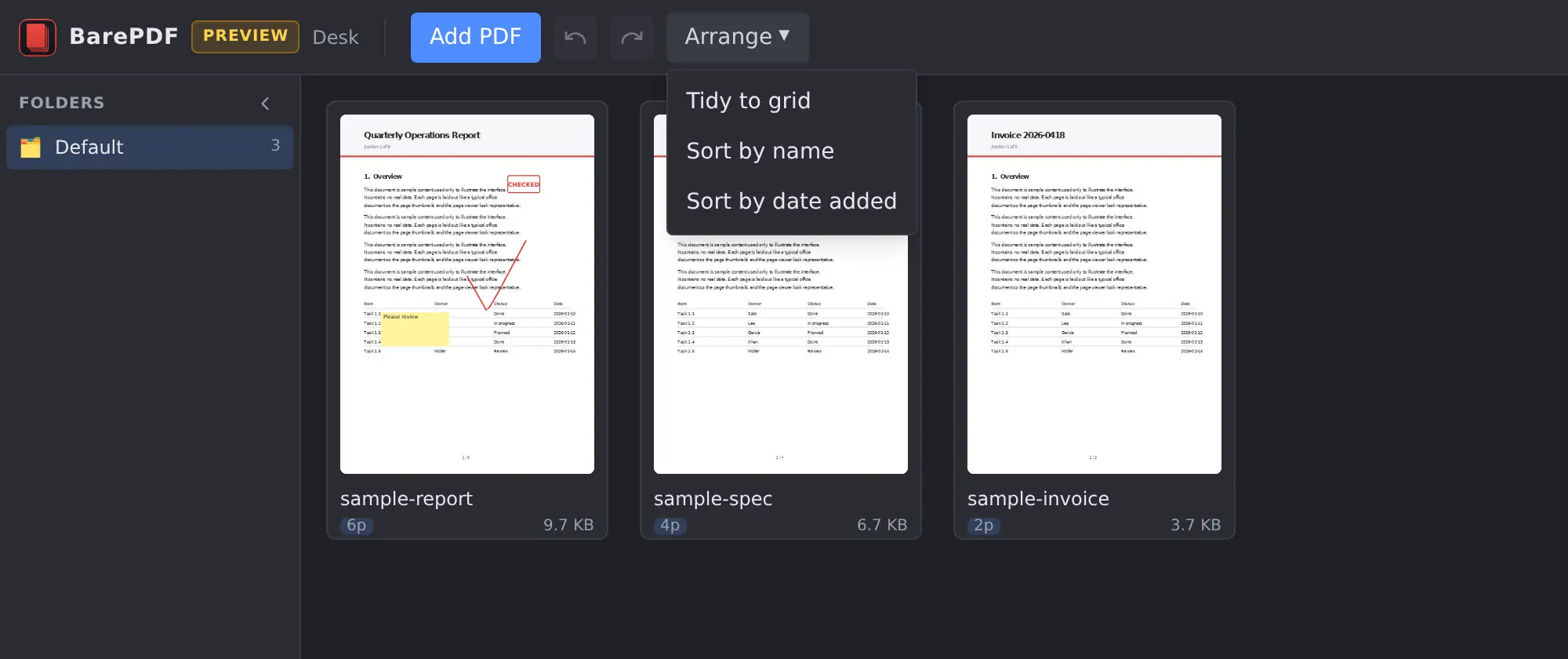This screenshot has width=1568, height=659.
Task: Click the 3.7 KB file size
Action: [1196, 525]
